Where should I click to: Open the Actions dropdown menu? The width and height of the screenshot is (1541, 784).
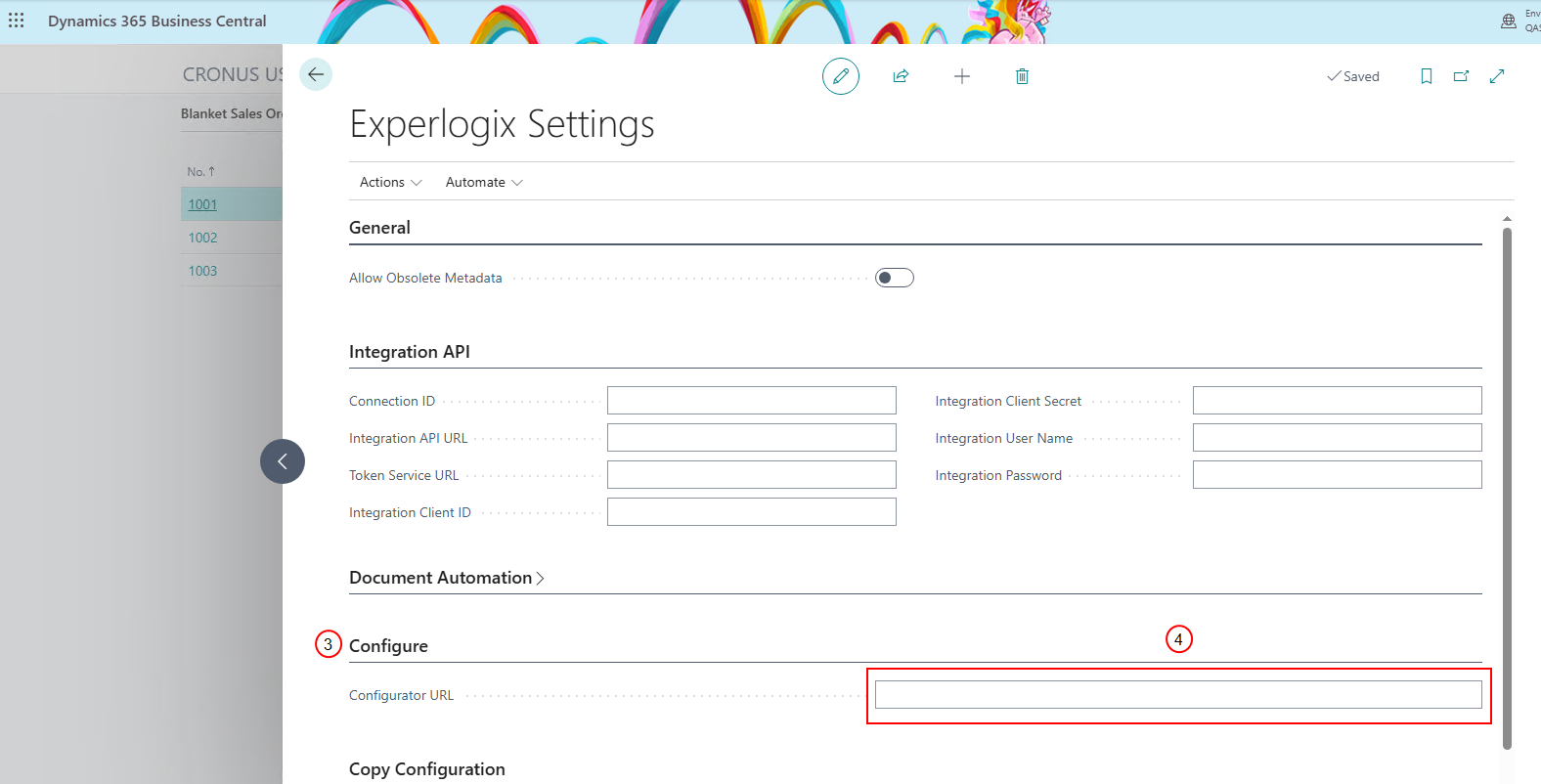391,183
